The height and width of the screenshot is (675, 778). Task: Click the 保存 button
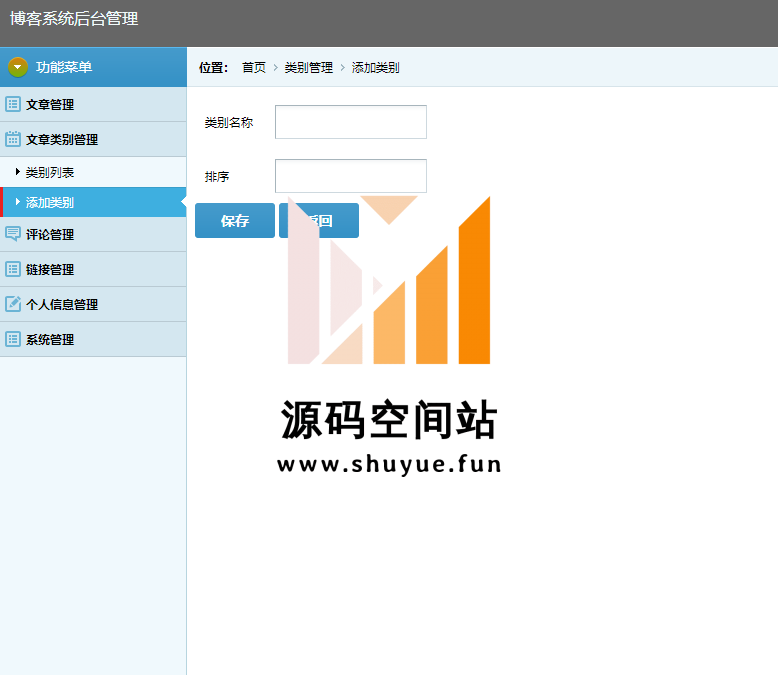point(235,220)
